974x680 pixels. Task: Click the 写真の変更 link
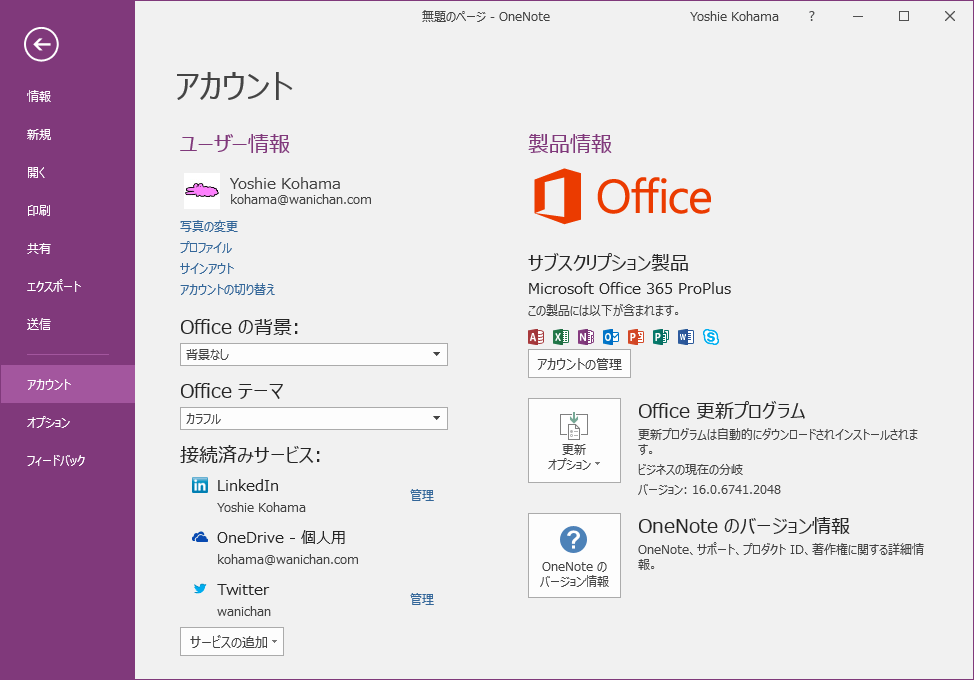(209, 226)
